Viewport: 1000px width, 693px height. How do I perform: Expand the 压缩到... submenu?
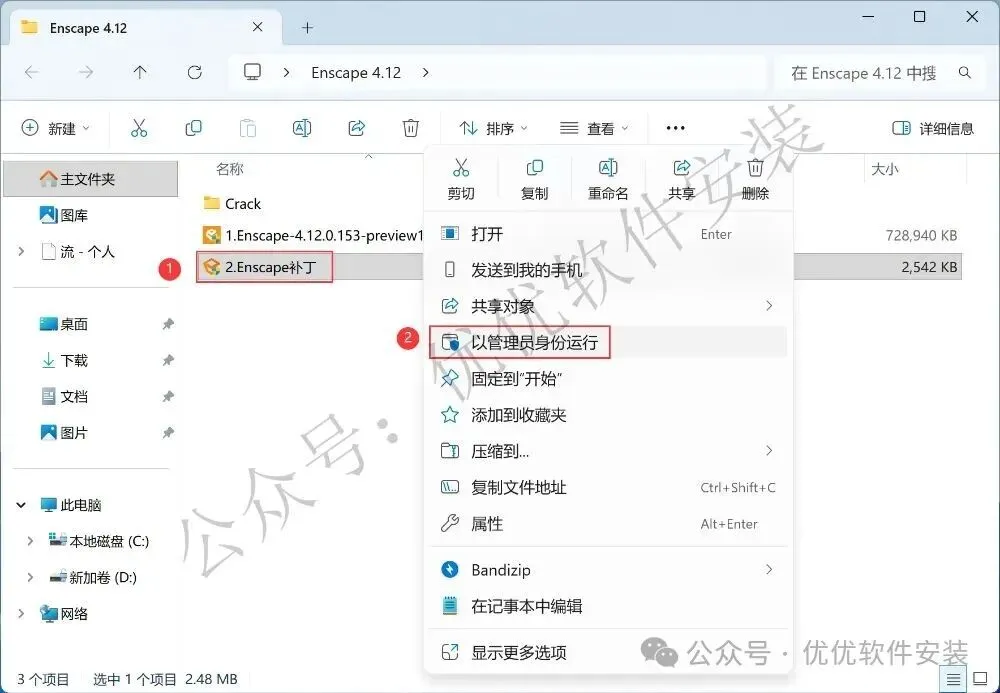(769, 451)
